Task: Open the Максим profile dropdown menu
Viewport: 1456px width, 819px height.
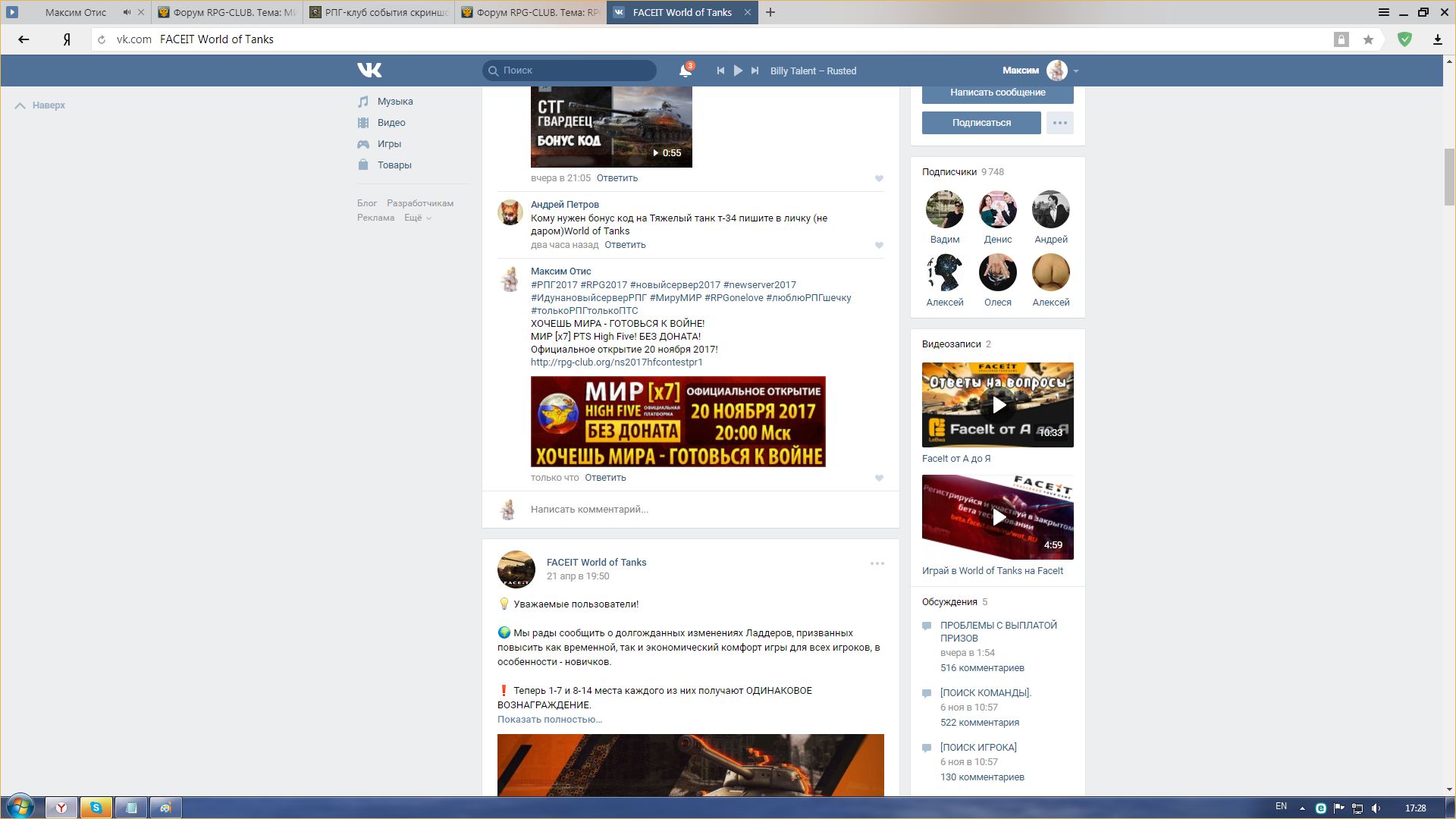Action: (1075, 71)
